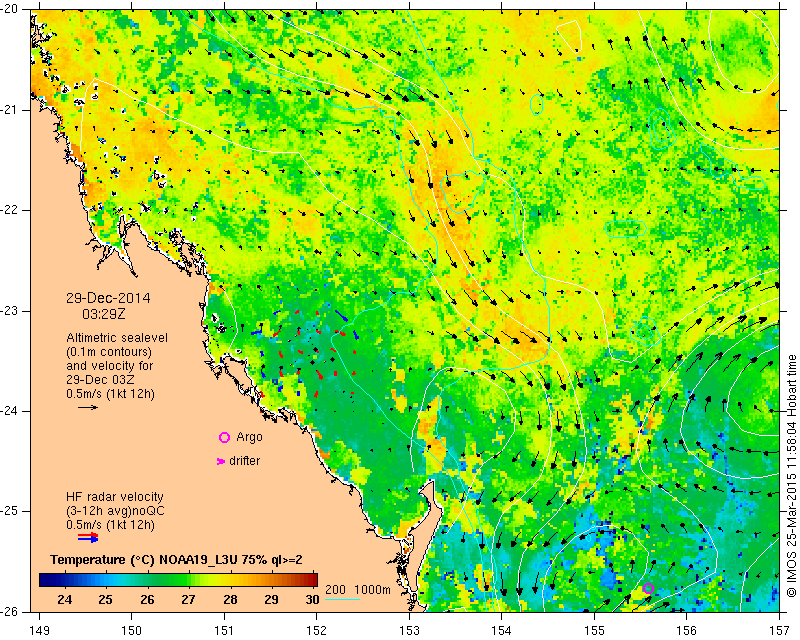Click the red and blue HF radar arrow
Image resolution: width=800 pixels, height=640 pixels.
(88, 537)
